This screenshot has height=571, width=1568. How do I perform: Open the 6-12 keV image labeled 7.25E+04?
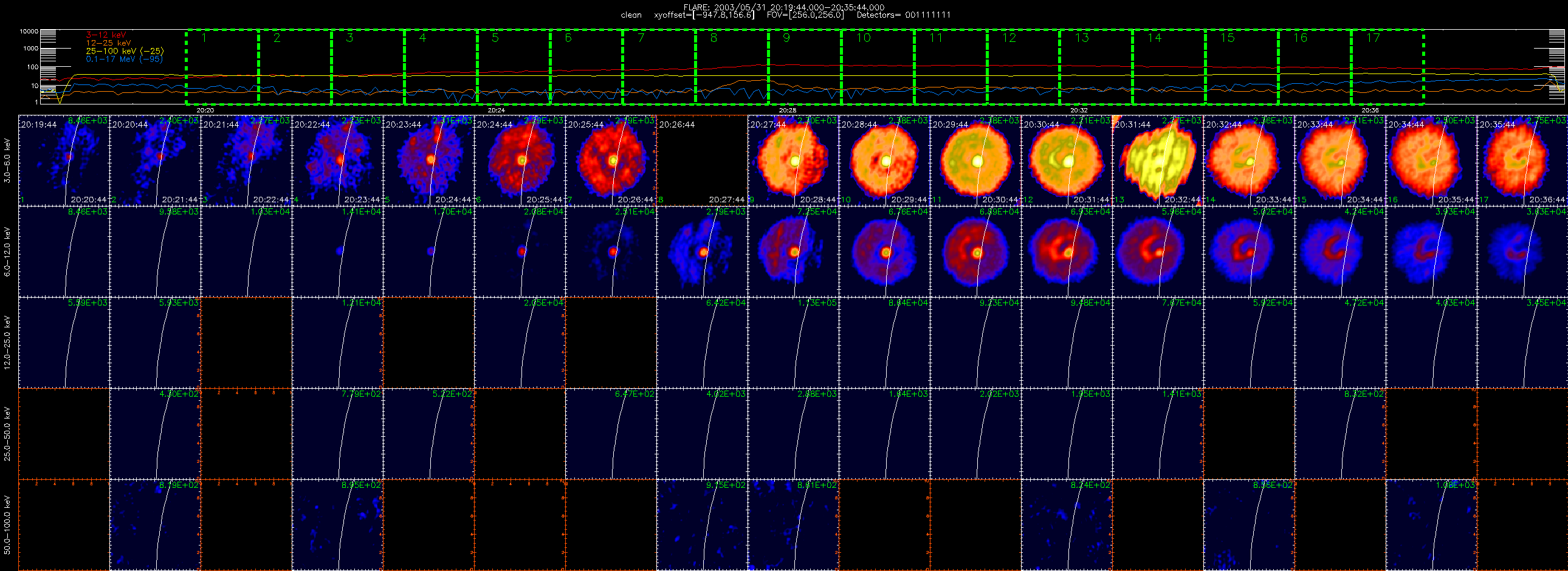point(793,251)
